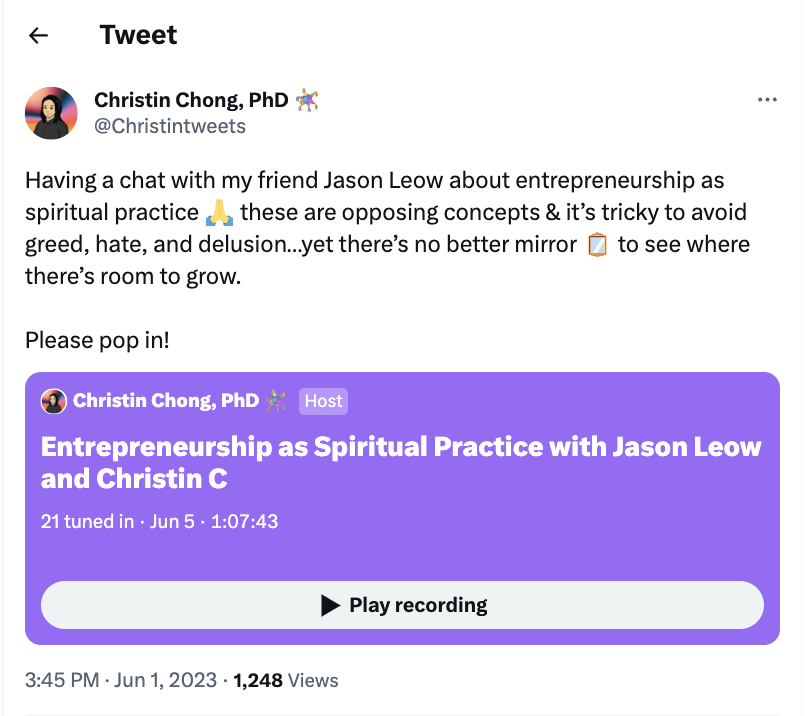The width and height of the screenshot is (808, 716).
Task: Click the badge emoji beside the author's name
Action: pos(307,100)
